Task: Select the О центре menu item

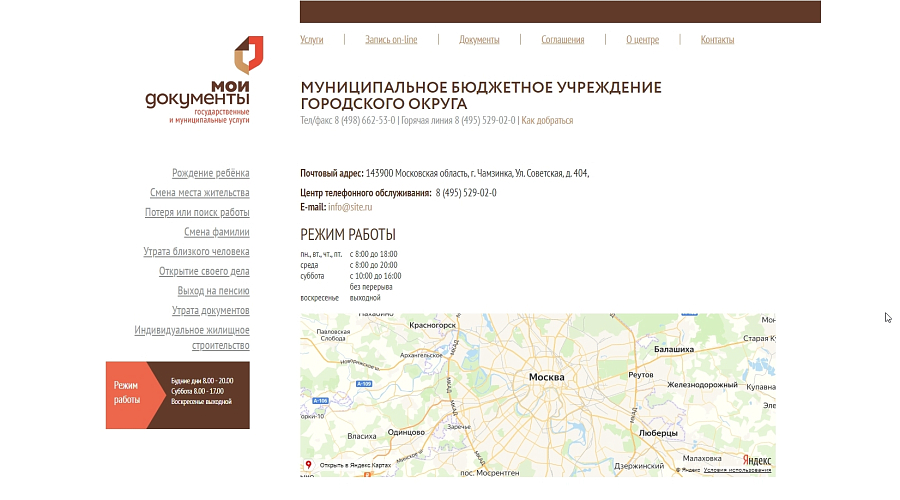Action: tap(642, 40)
